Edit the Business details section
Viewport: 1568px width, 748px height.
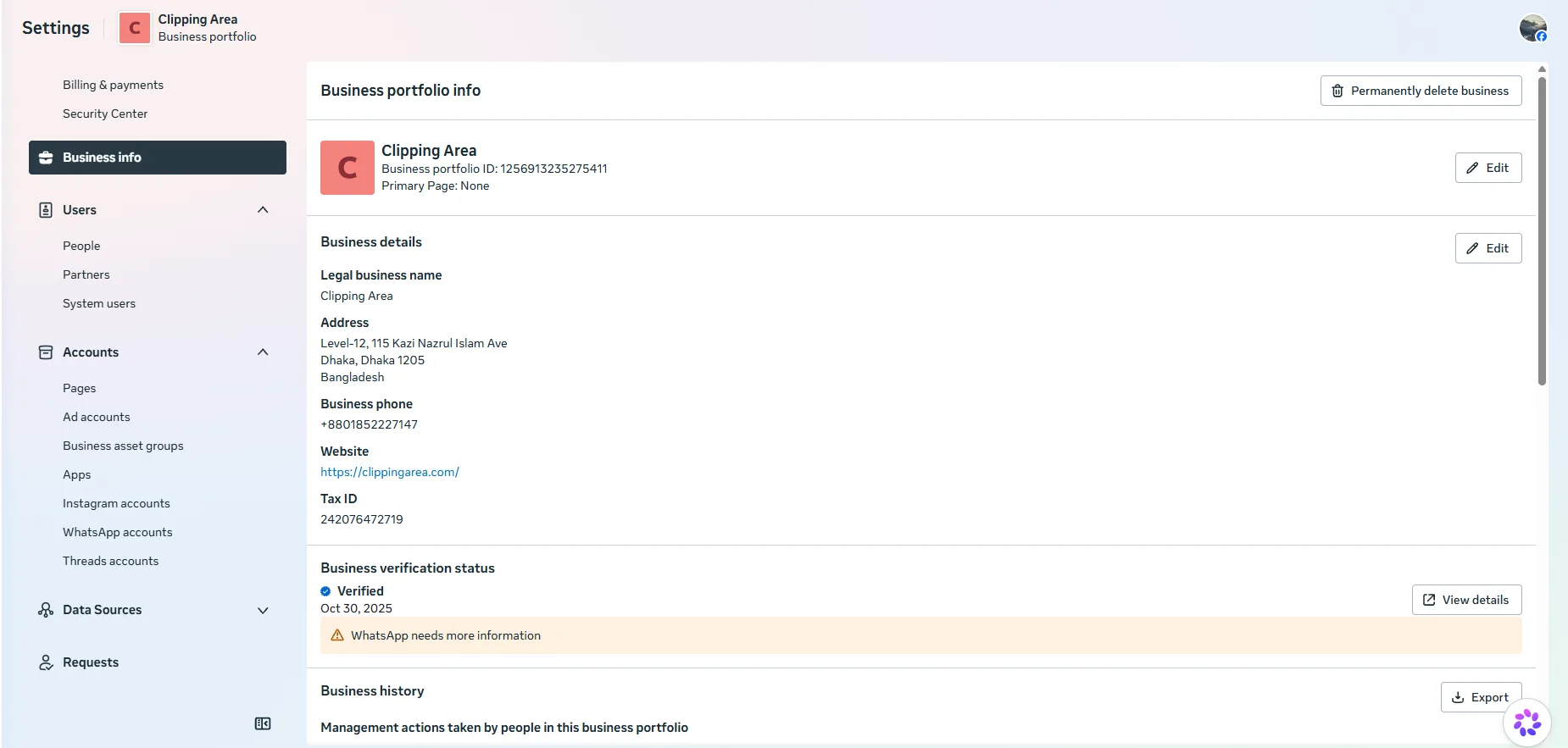tap(1487, 248)
